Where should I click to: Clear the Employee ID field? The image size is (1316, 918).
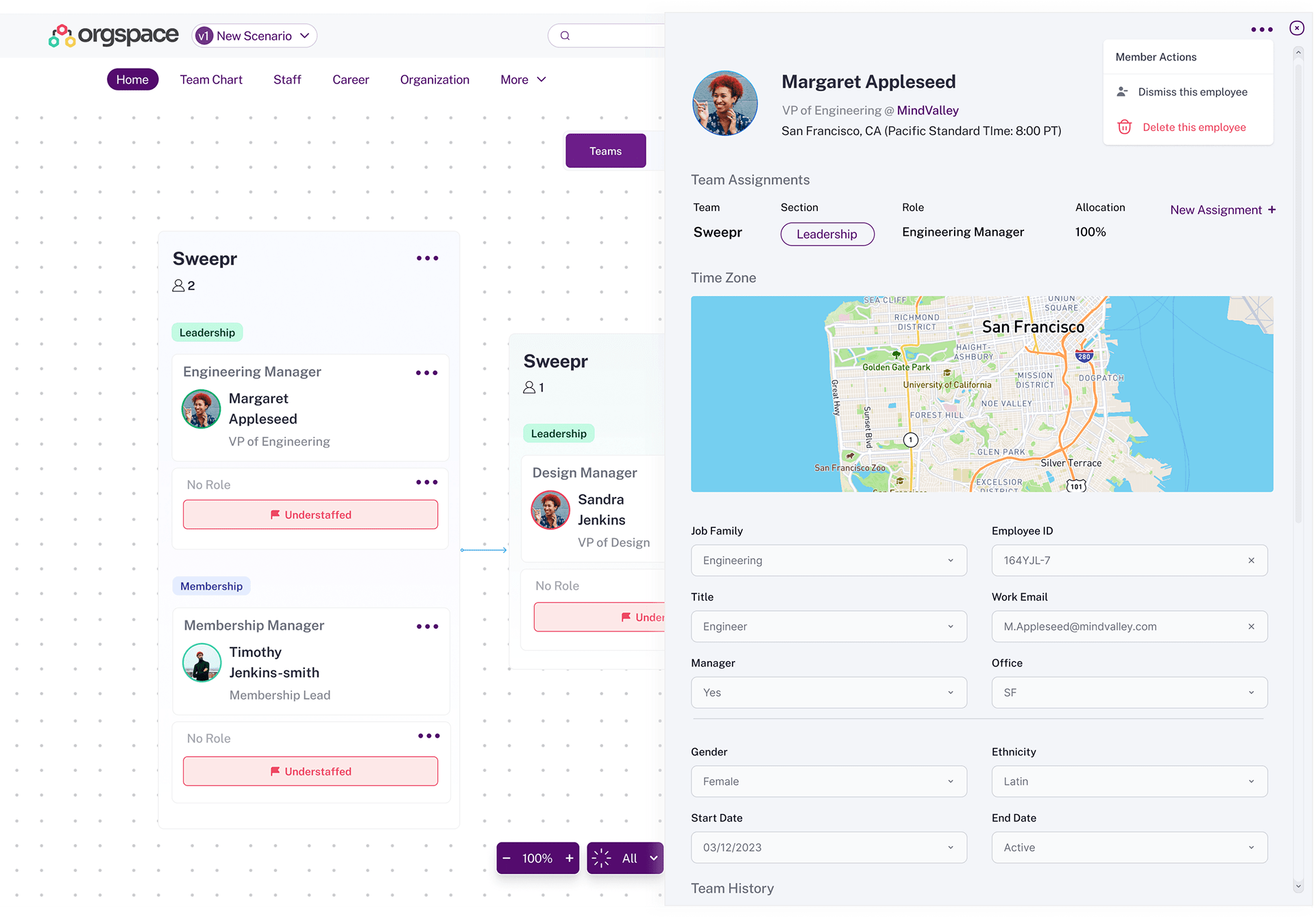[x=1252, y=561]
